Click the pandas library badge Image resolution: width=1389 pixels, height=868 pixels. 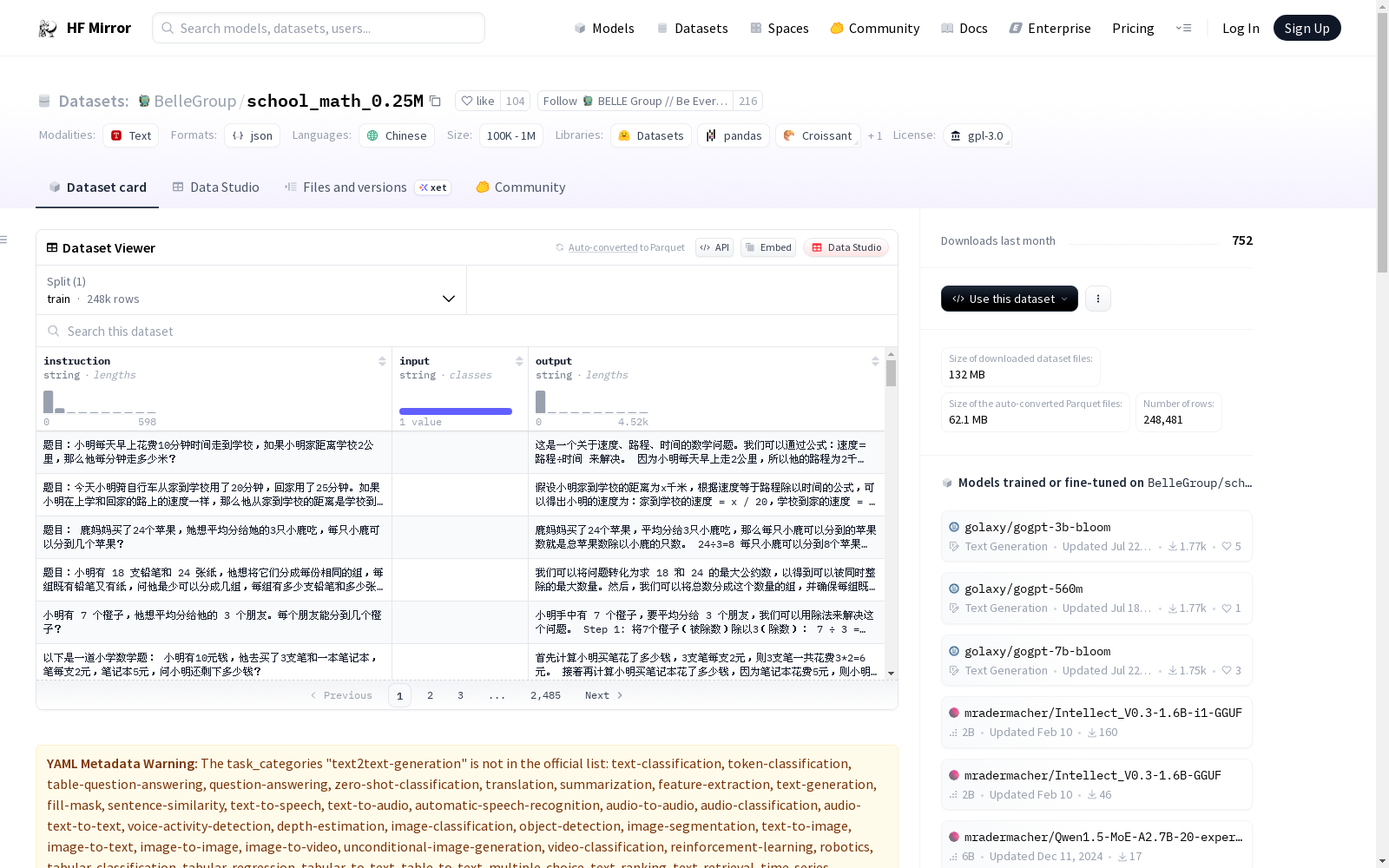[733, 135]
